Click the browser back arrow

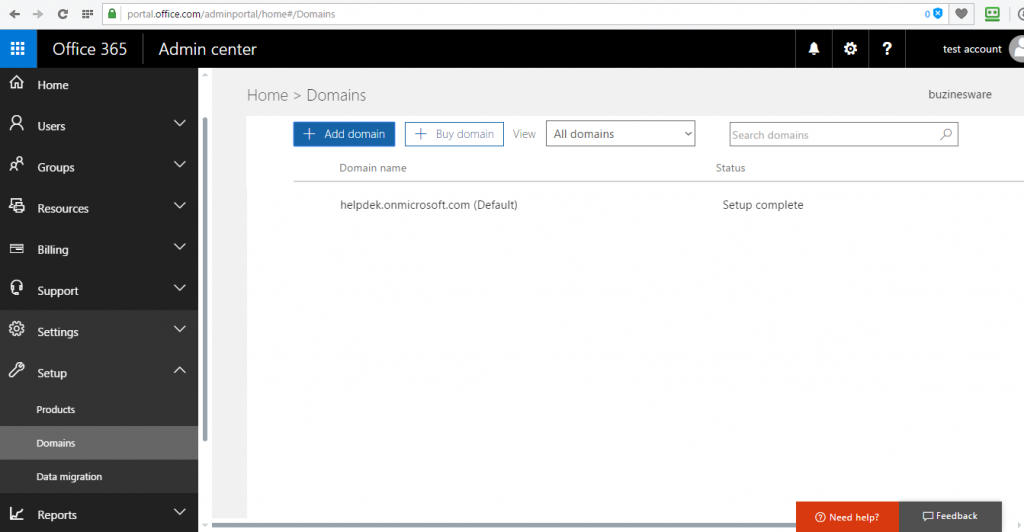pyautogui.click(x=14, y=14)
